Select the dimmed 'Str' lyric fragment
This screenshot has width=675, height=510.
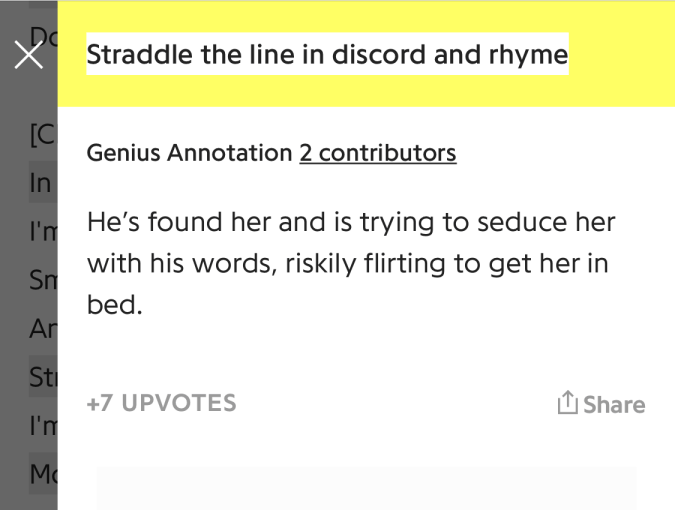tap(43, 380)
